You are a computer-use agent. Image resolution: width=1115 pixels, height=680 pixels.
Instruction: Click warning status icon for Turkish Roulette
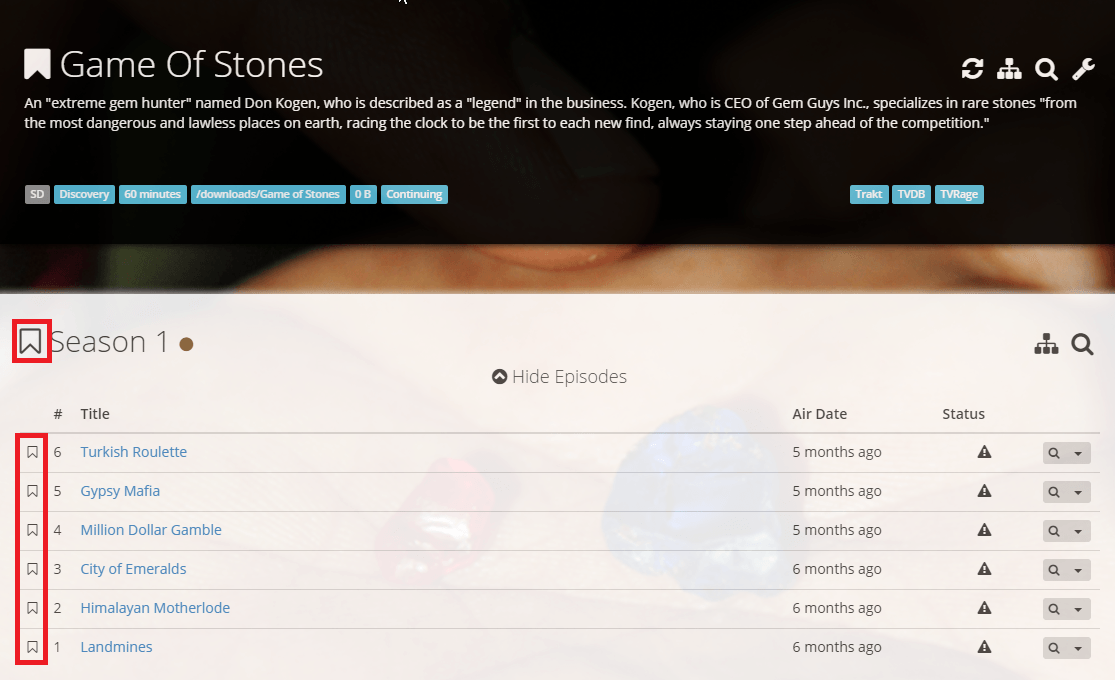[984, 452]
